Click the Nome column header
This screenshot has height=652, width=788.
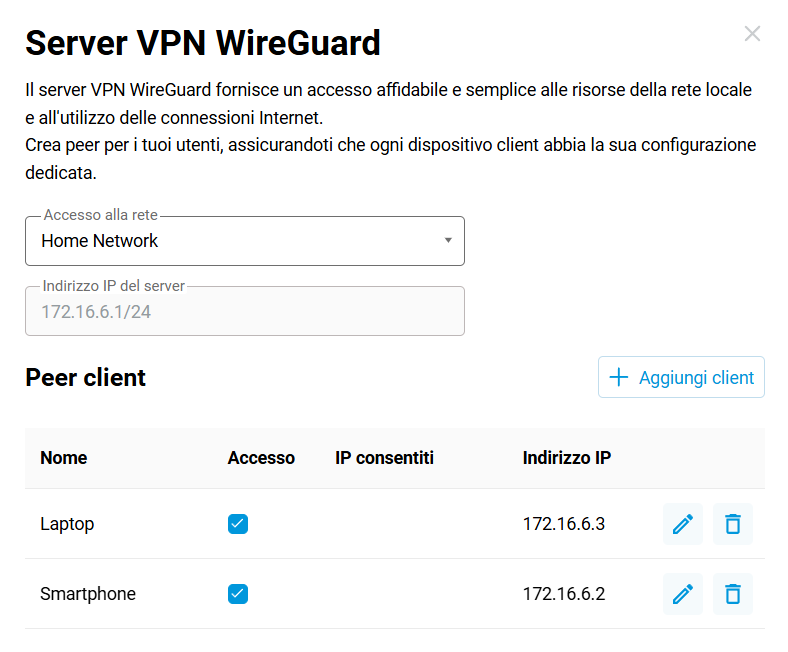point(64,458)
